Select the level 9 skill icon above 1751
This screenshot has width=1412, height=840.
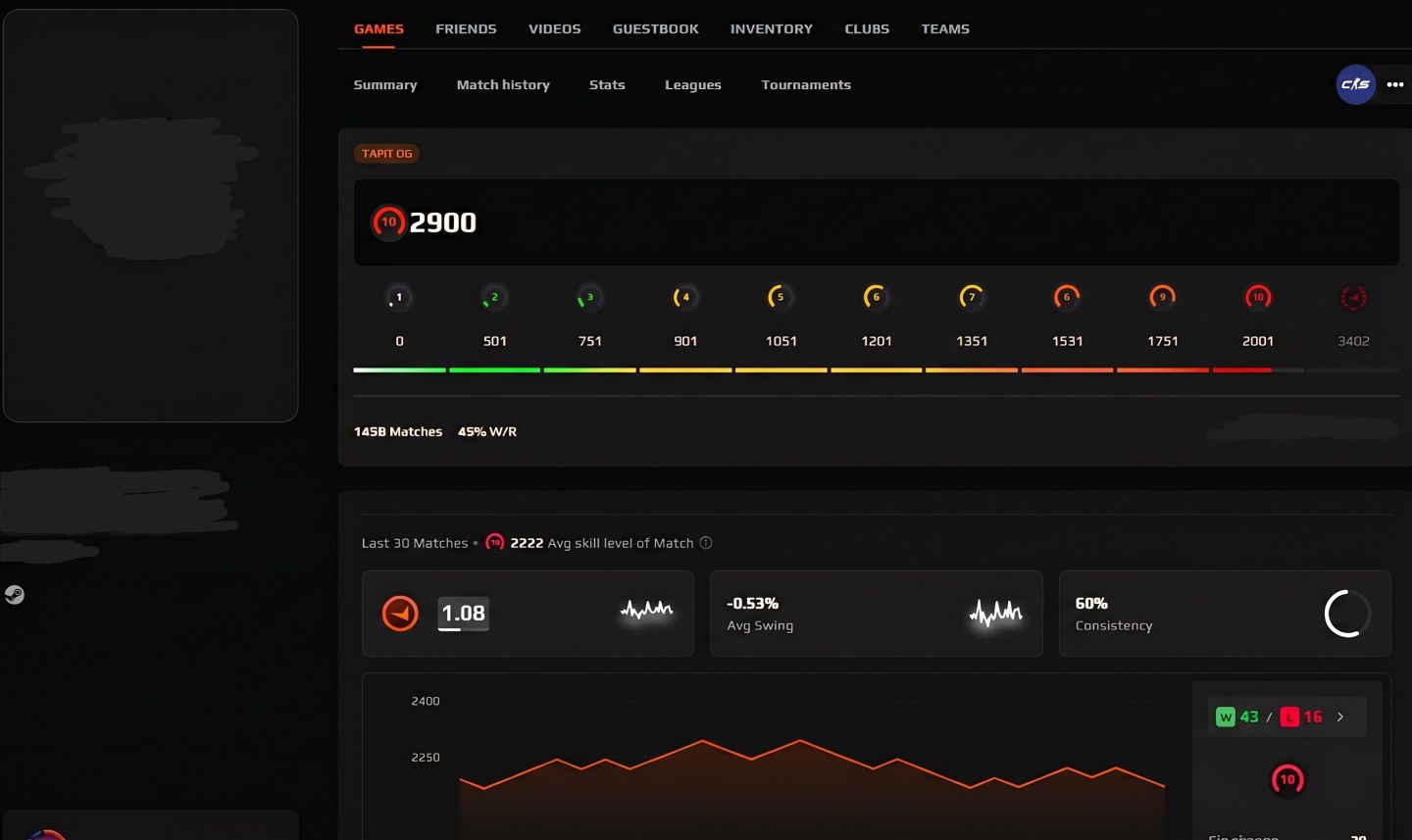(1163, 297)
